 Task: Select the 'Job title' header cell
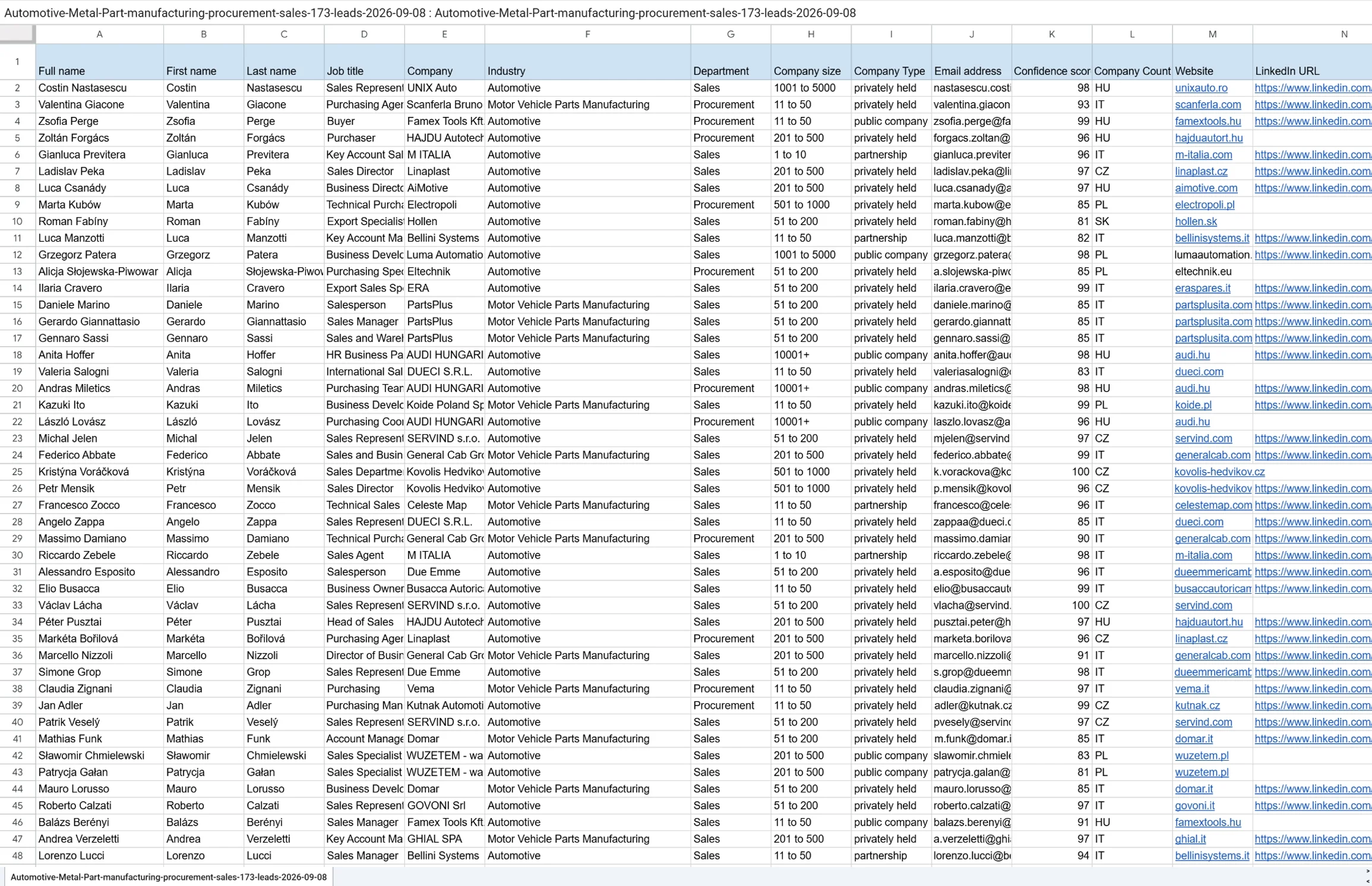click(364, 62)
